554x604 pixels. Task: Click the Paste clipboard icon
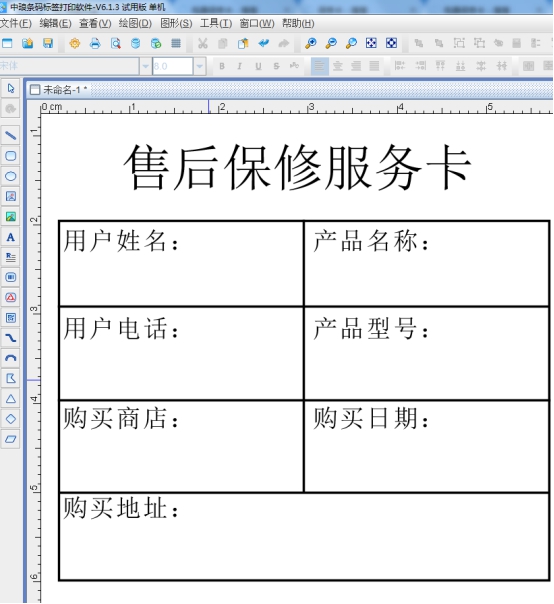click(x=243, y=43)
